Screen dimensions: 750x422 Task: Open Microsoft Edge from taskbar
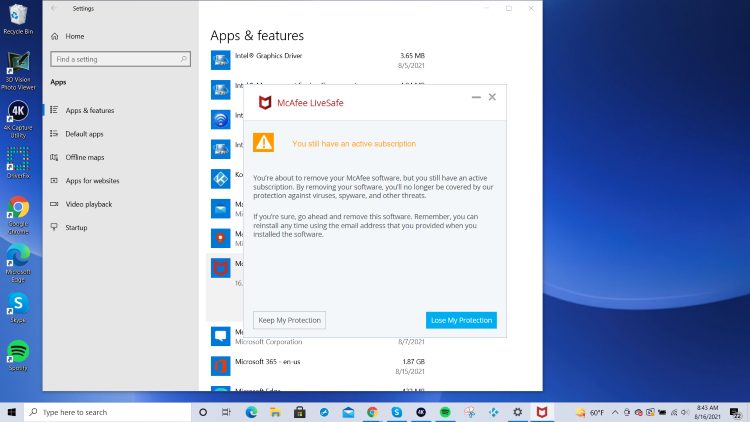point(251,412)
